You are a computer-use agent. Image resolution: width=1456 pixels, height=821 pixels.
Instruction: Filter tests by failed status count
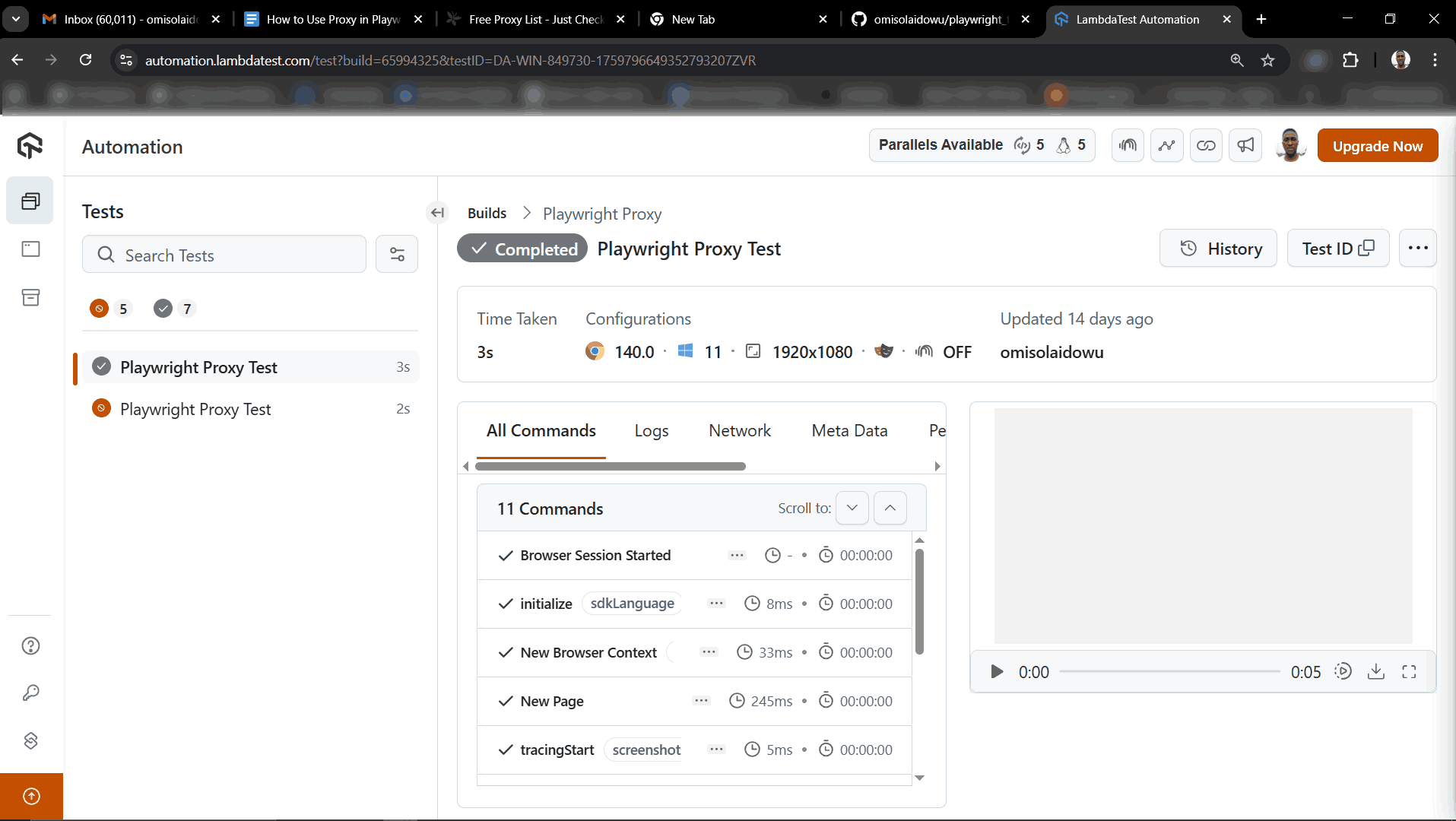pyautogui.click(x=110, y=309)
